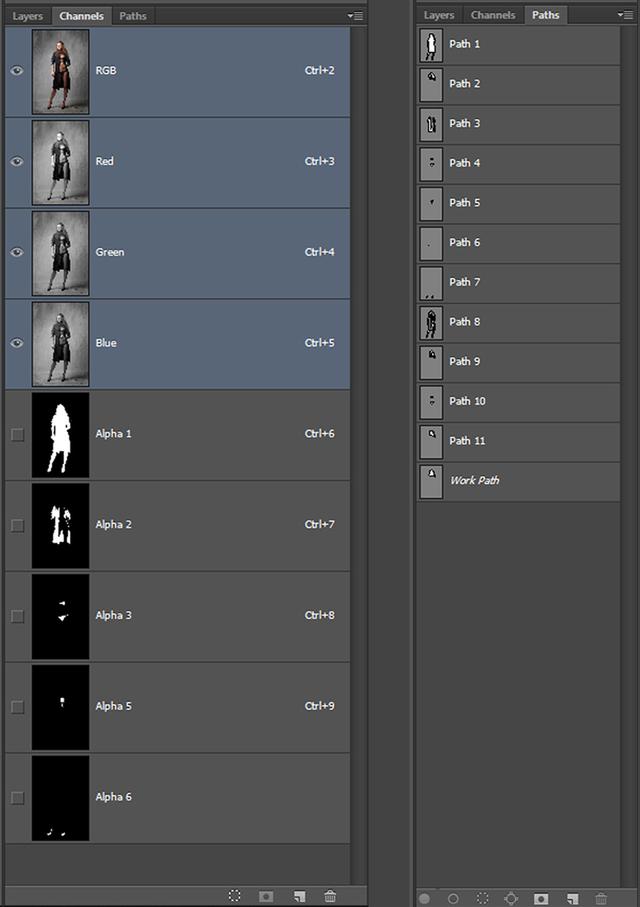Make work path from selection icon
This screenshot has width=640, height=907.
511,898
